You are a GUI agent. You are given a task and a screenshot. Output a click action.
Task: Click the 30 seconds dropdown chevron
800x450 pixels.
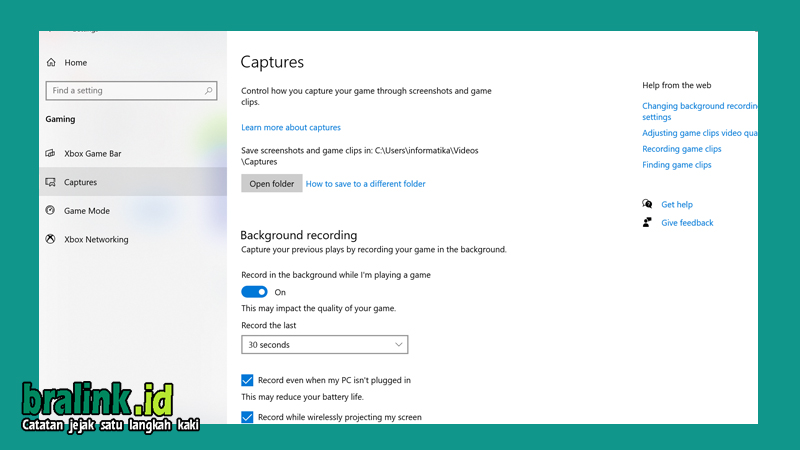(398, 344)
